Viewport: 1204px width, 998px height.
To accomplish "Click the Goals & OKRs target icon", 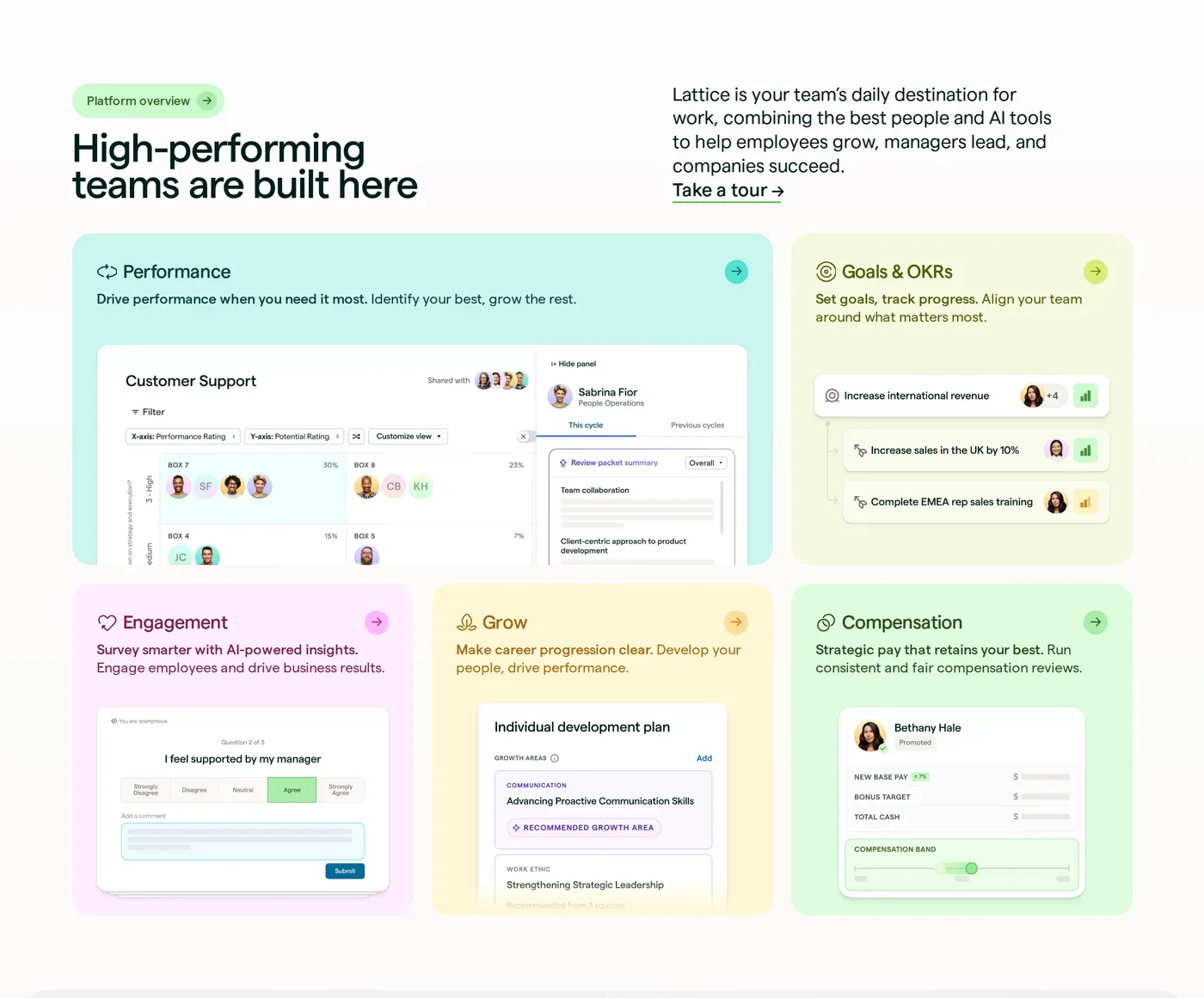I will click(x=826, y=272).
